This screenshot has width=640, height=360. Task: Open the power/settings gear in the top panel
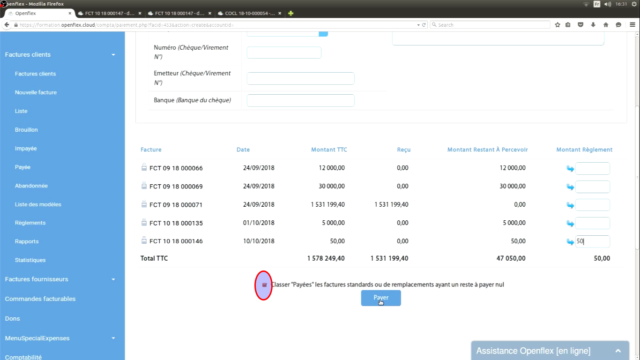pyautogui.click(x=635, y=4)
